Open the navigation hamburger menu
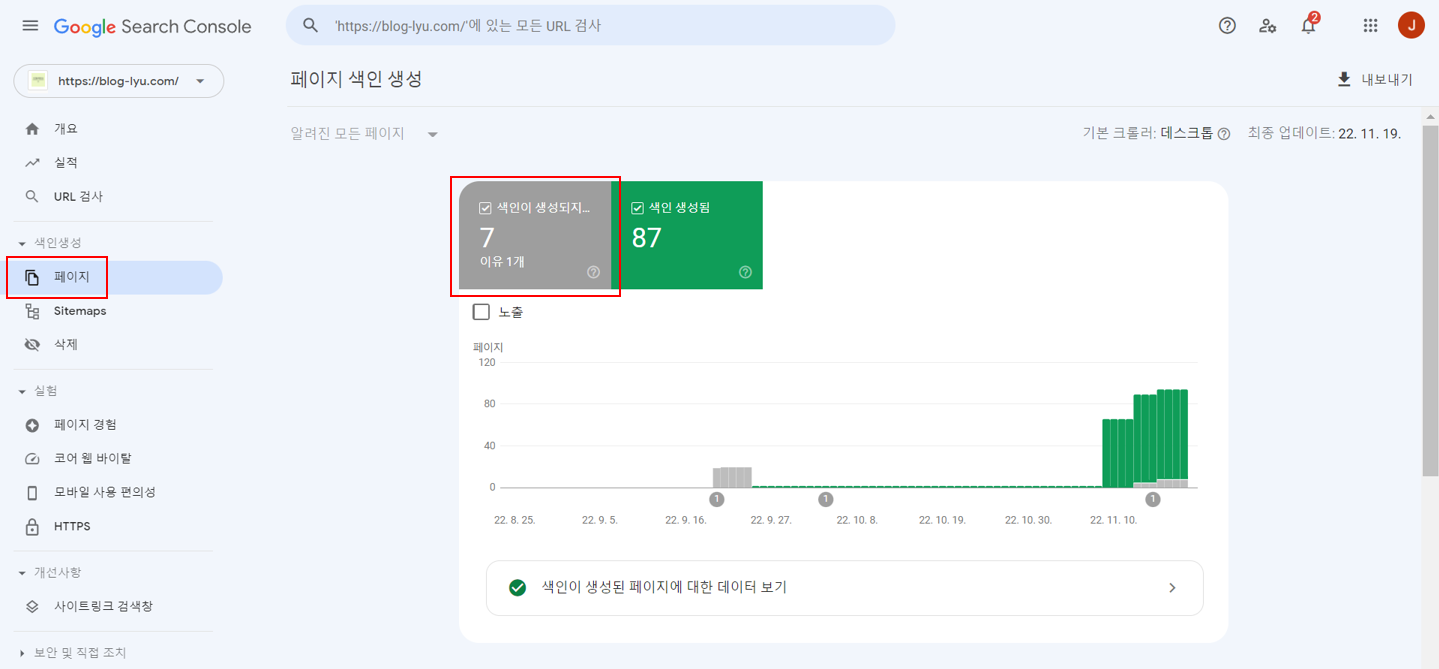 30,26
